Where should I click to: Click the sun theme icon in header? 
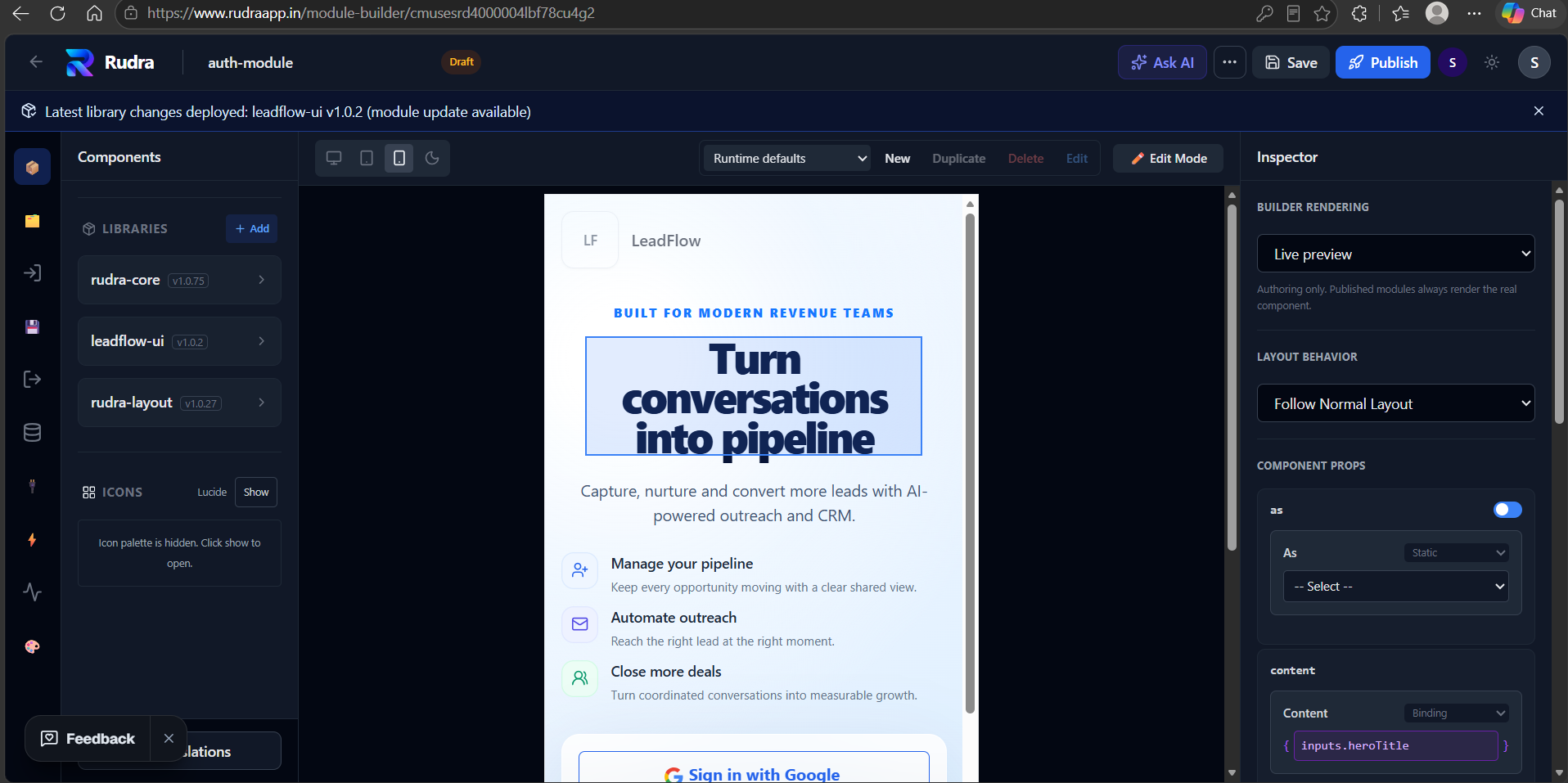[x=1492, y=62]
